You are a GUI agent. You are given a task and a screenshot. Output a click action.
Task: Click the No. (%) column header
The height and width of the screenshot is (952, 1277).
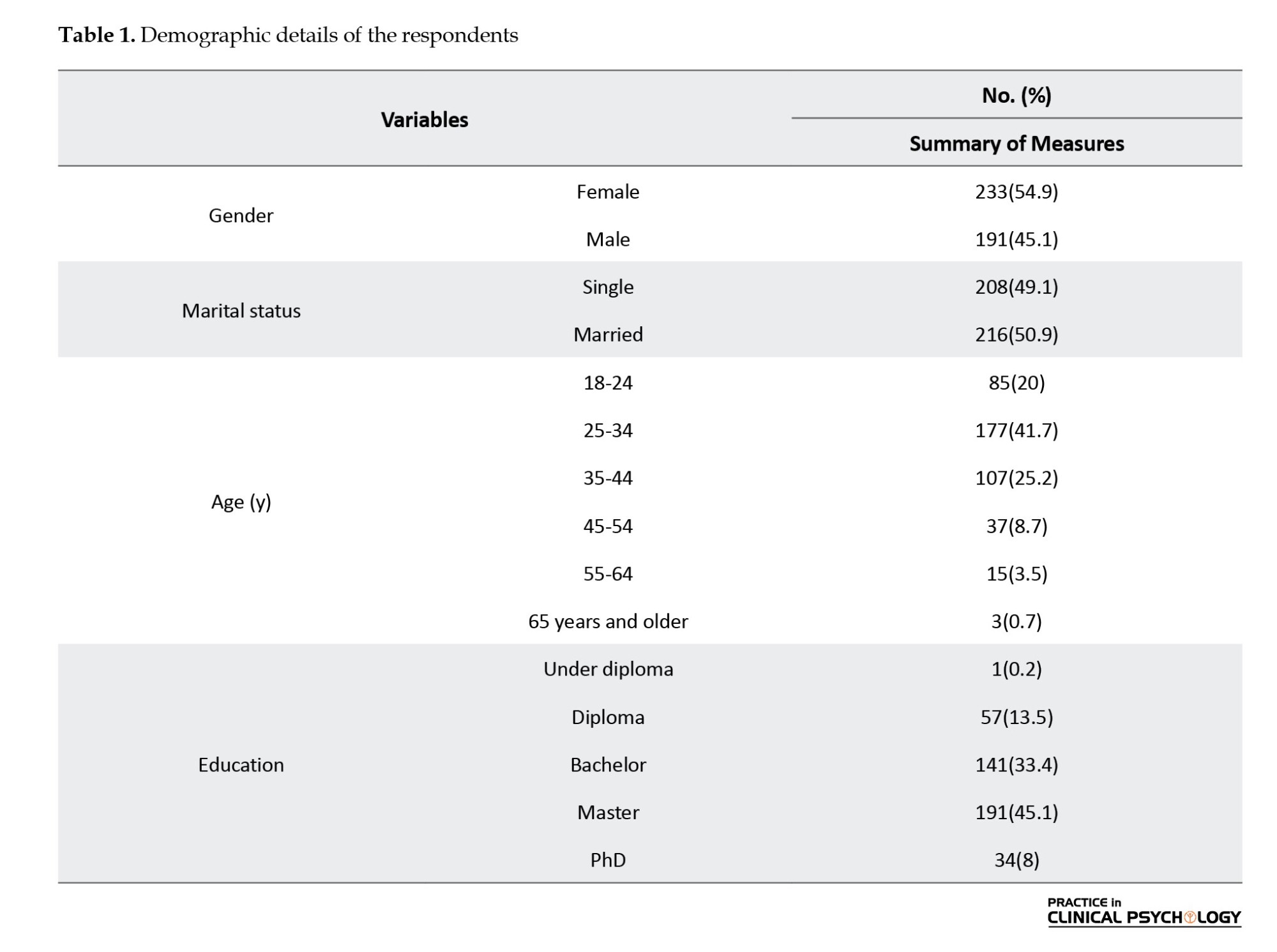click(1016, 96)
